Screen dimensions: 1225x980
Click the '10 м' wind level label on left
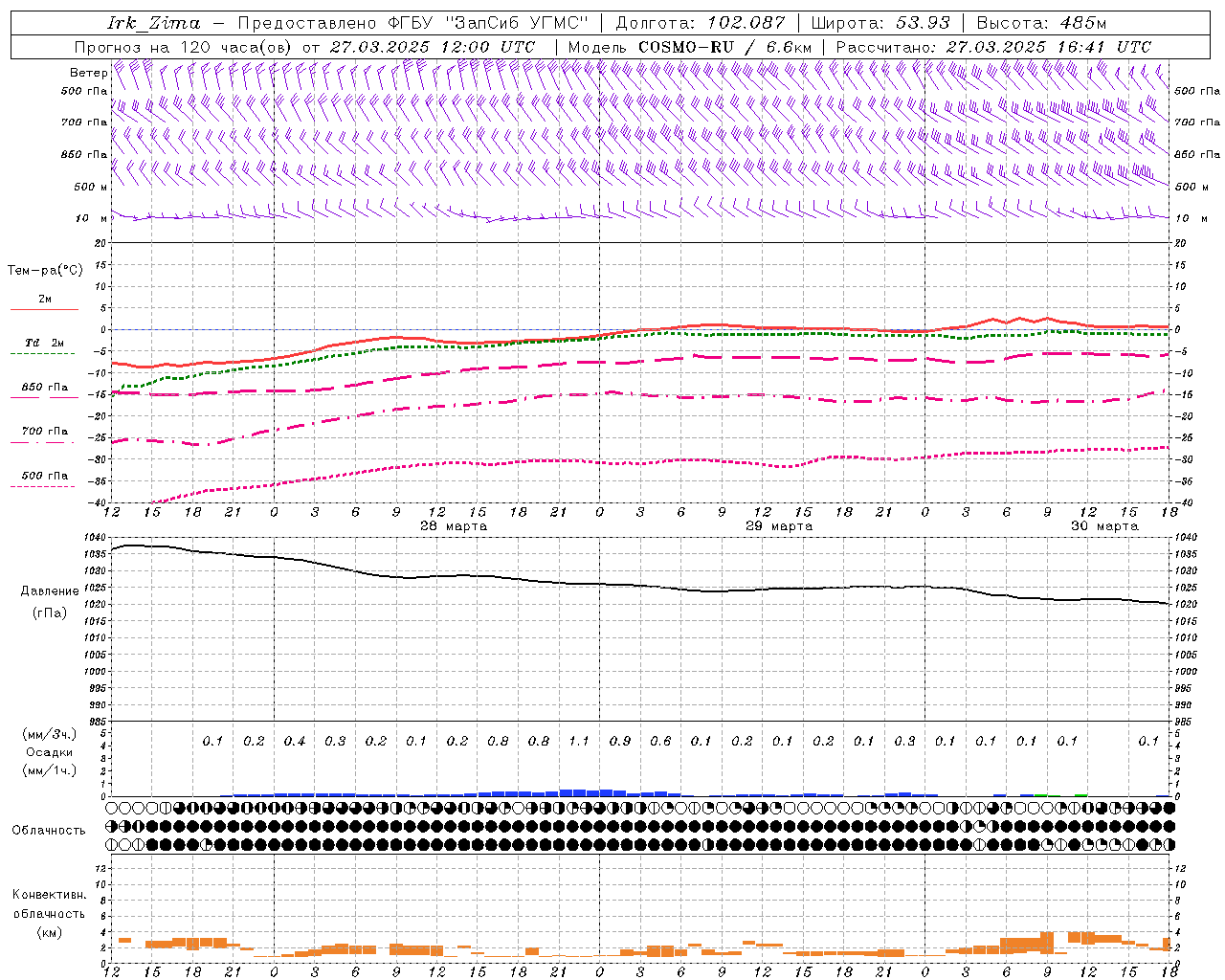(x=92, y=218)
